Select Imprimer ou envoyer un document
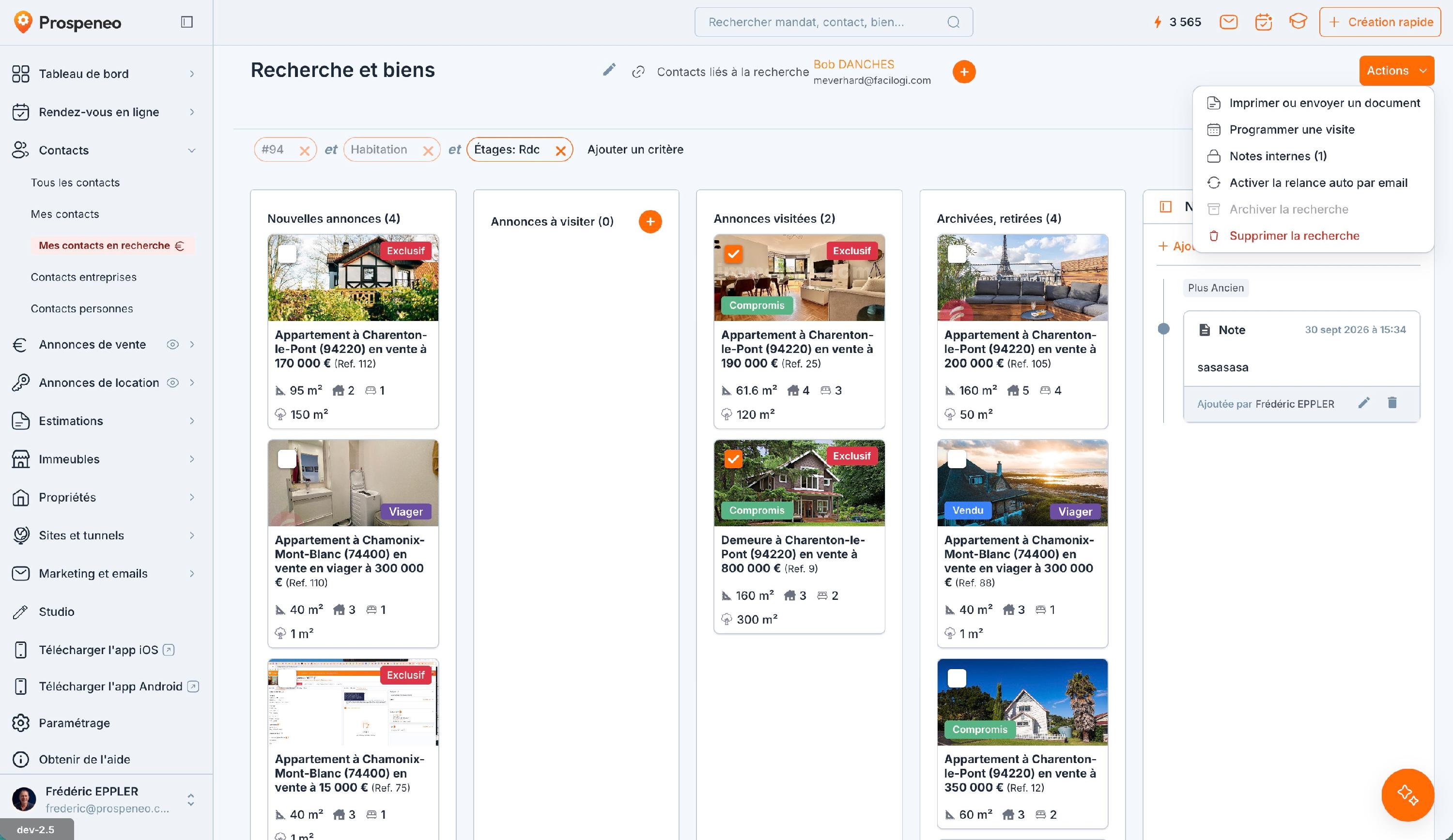The image size is (1453, 840). (1313, 103)
